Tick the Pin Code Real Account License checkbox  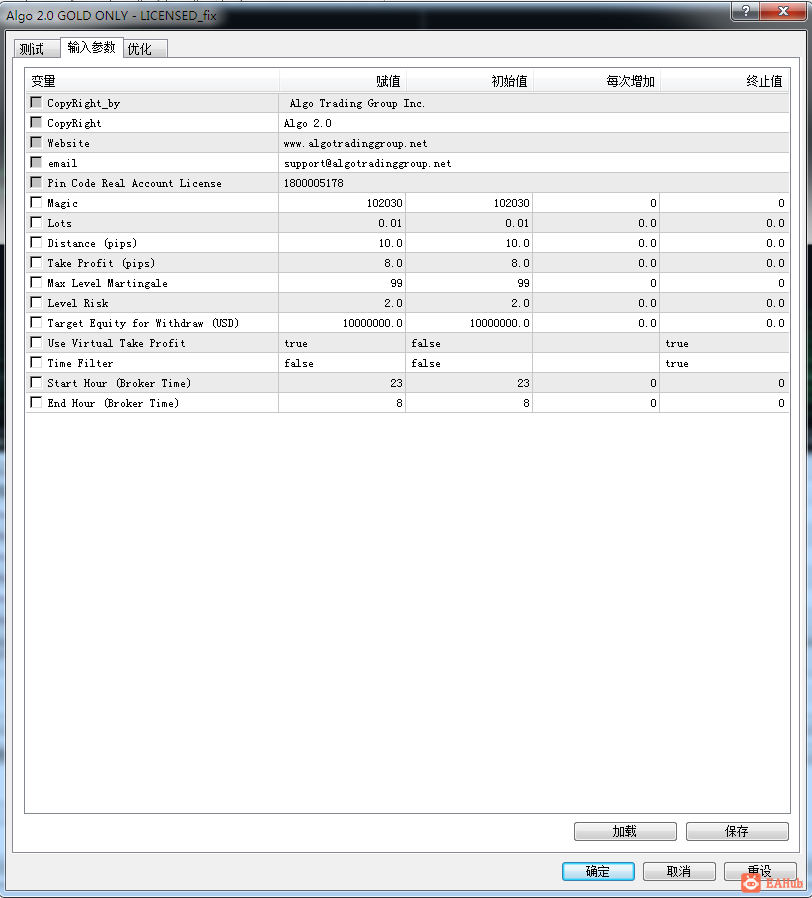(x=37, y=183)
